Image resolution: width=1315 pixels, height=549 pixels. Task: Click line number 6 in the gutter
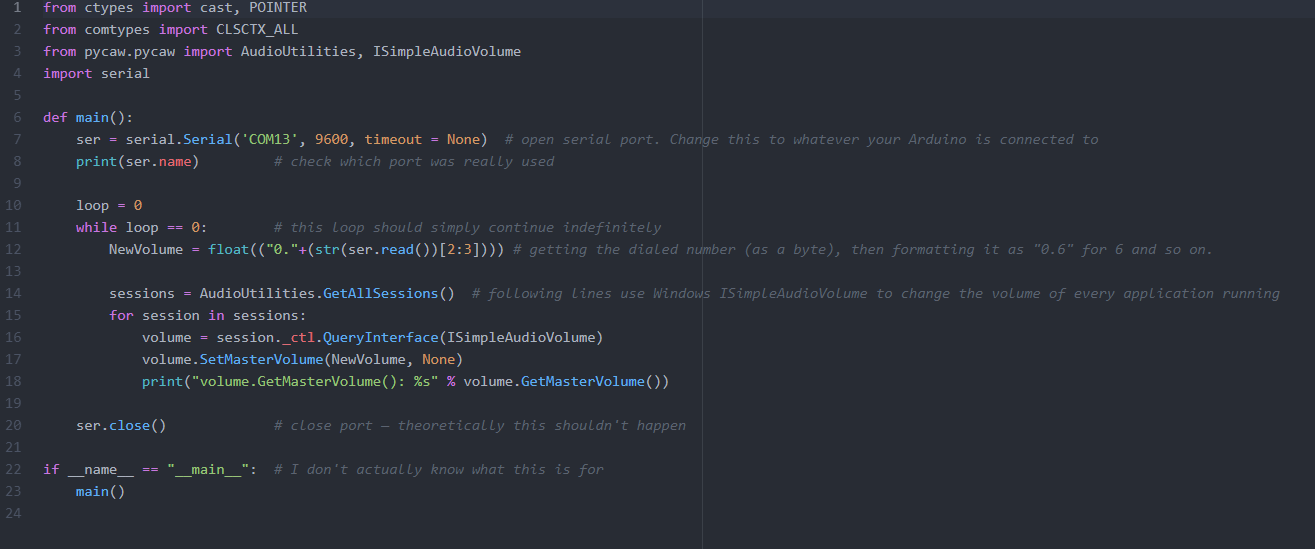pyautogui.click(x=17, y=117)
